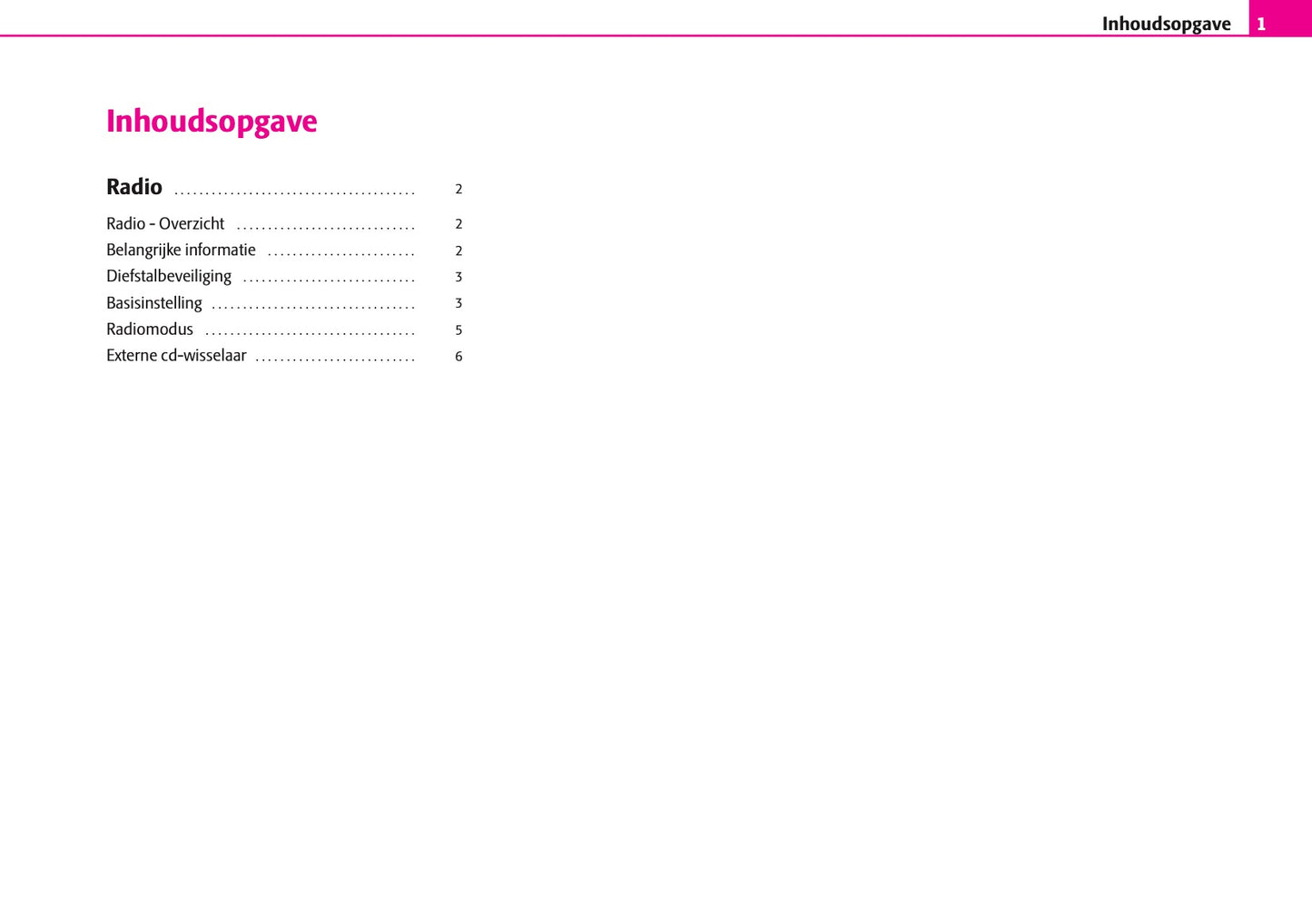Click page number beside Radio - Overzicht
This screenshot has height=924, width=1312.
[459, 224]
